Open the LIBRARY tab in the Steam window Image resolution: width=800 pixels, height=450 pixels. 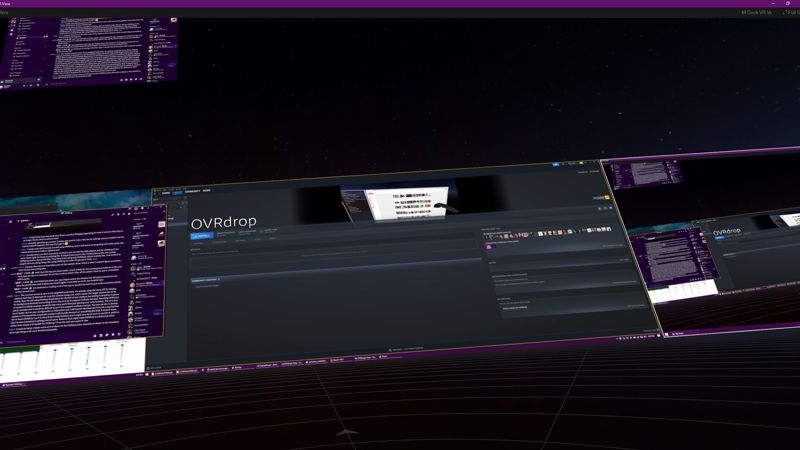[177, 192]
